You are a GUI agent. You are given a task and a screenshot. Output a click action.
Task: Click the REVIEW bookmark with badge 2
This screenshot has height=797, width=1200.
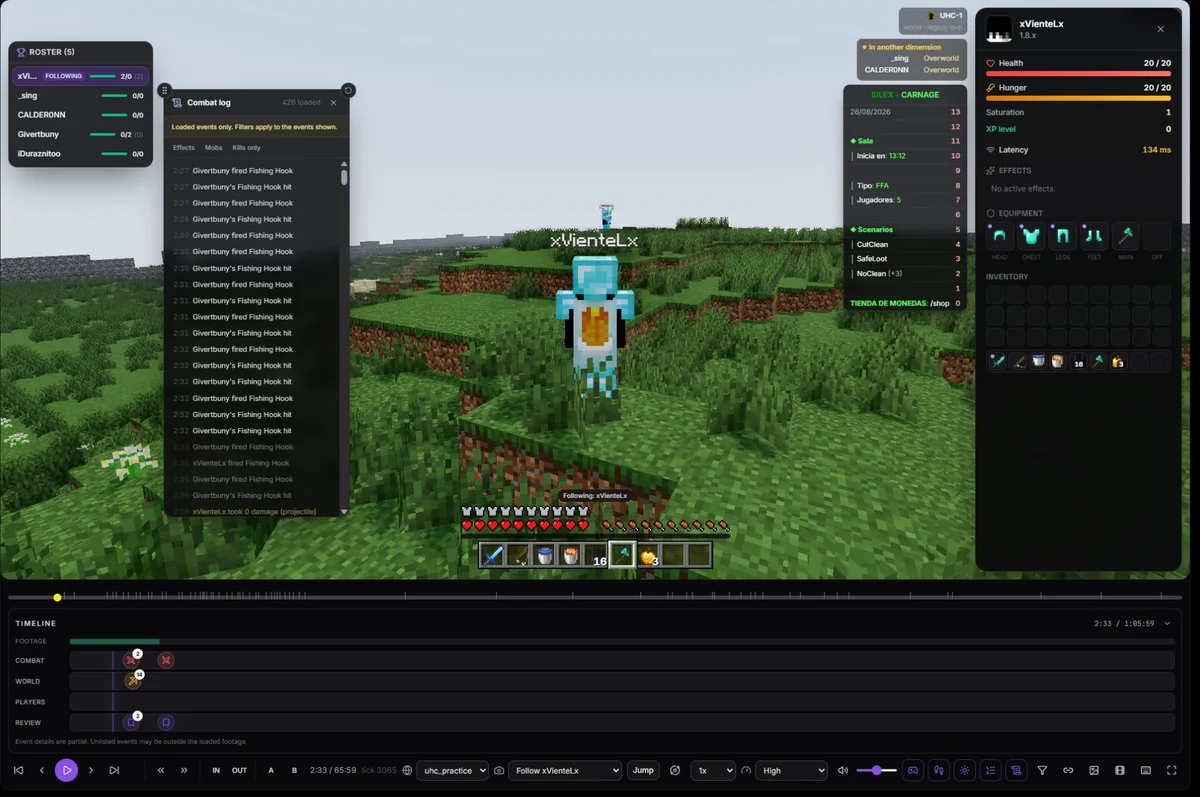pos(131,722)
